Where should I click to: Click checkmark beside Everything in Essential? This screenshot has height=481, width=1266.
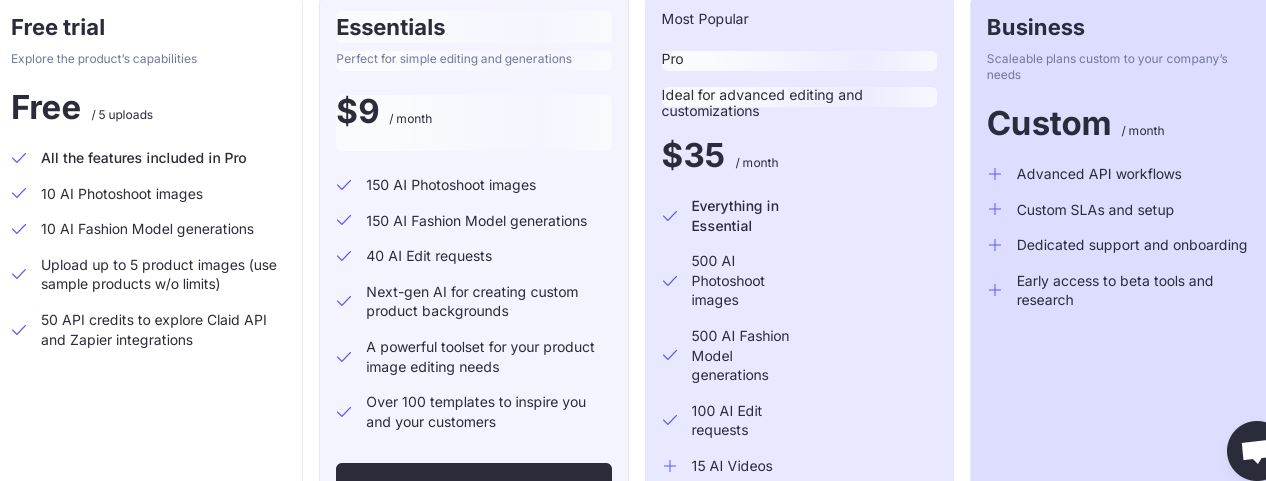click(x=670, y=216)
